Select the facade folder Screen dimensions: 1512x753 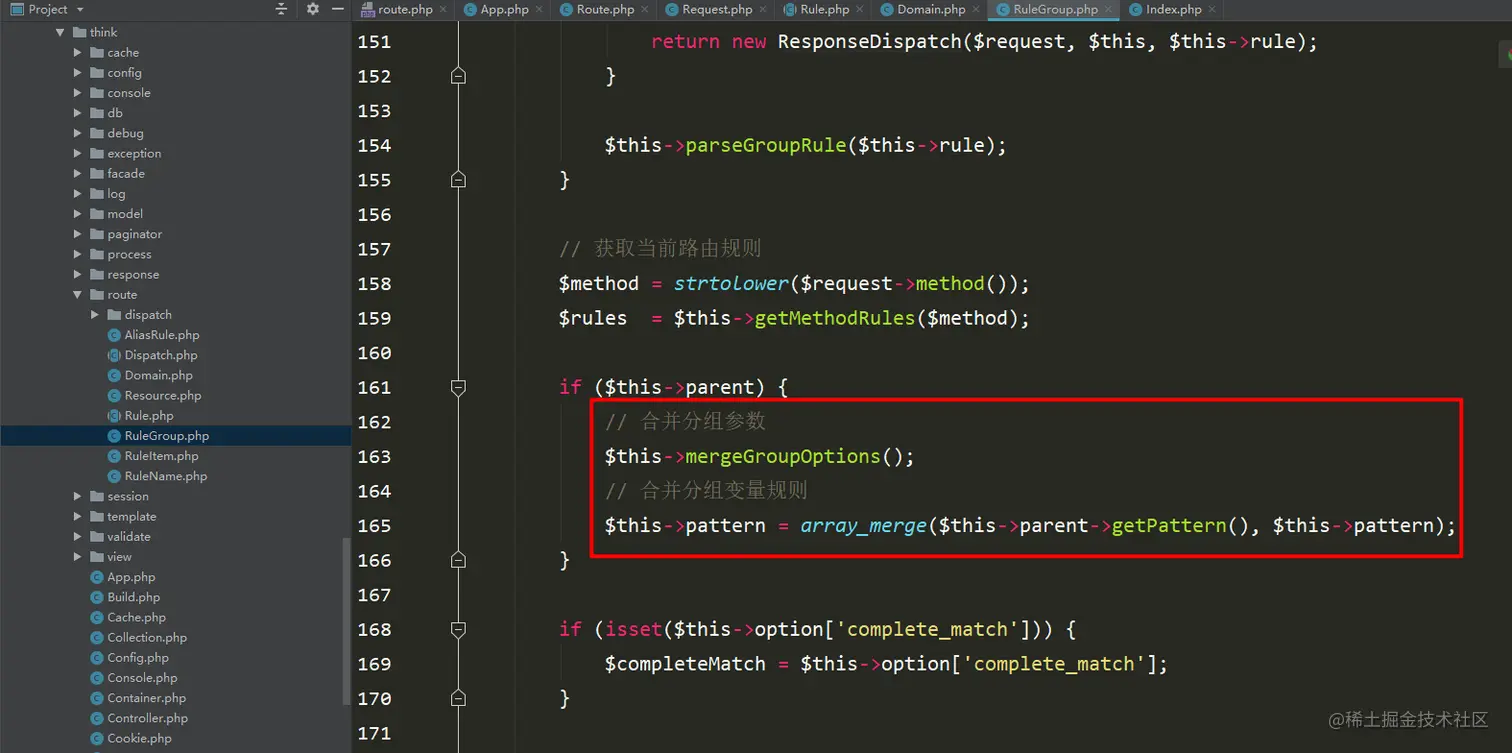(126, 173)
